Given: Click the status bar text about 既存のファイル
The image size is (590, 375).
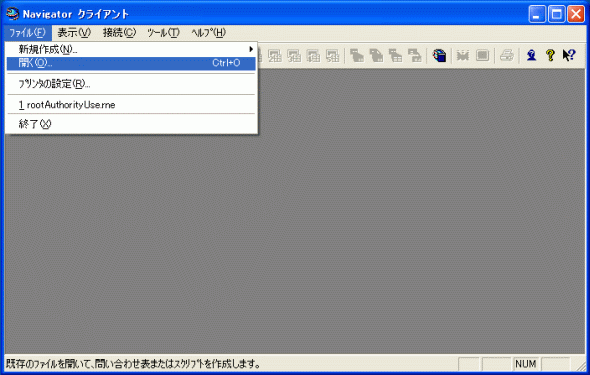Looking at the screenshot, I should click(134, 364).
